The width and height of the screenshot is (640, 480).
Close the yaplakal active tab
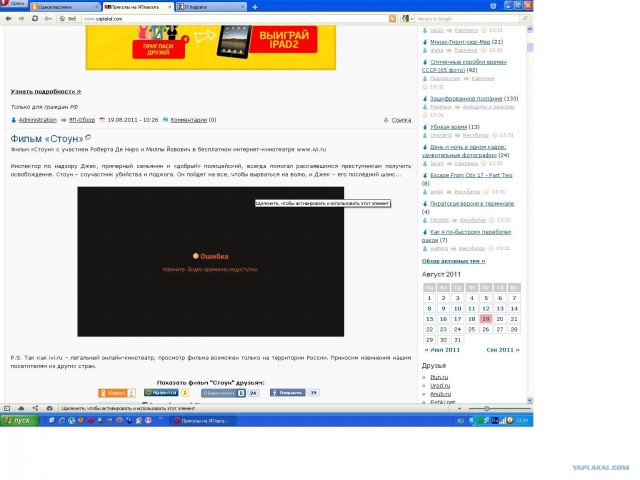click(x=170, y=7)
